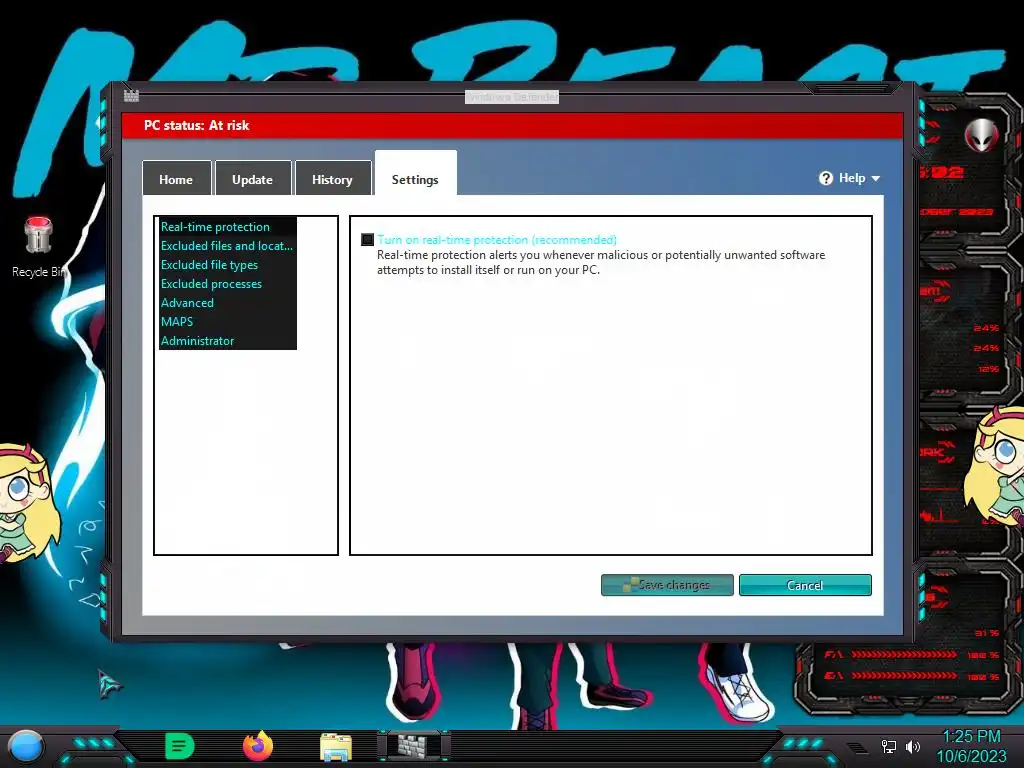Open the MAPS settings entry
Screen dimensions: 1024x768
tap(177, 321)
